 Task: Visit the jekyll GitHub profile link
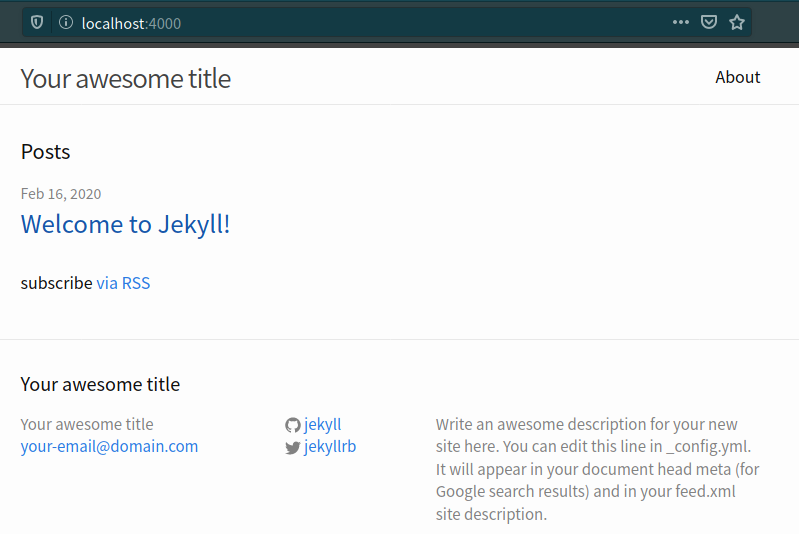pos(323,425)
